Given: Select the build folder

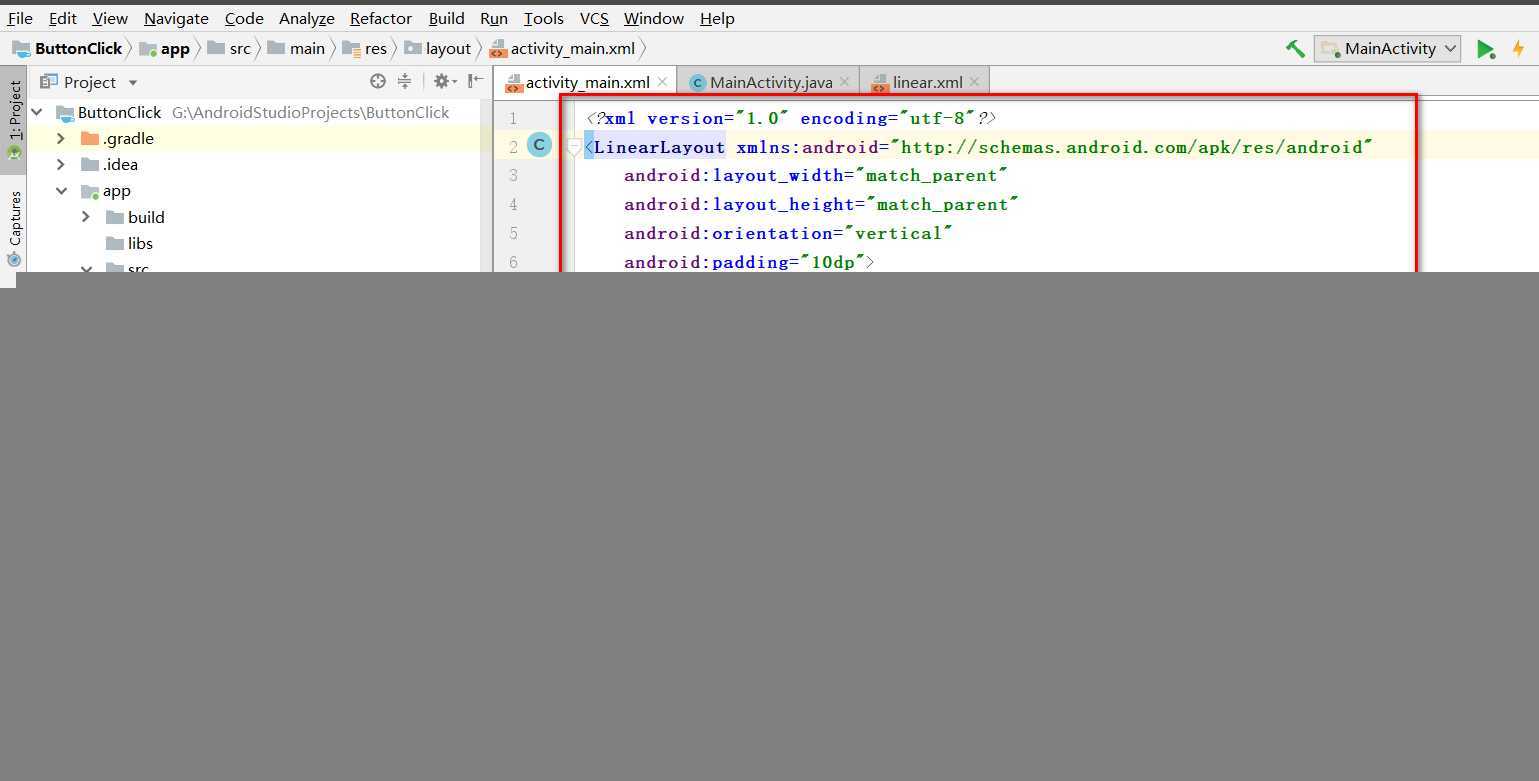Looking at the screenshot, I should click(146, 217).
